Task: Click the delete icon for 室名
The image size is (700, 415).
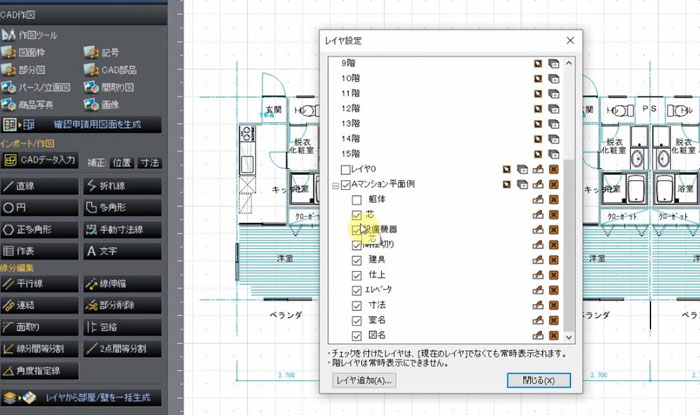Action: 554,320
